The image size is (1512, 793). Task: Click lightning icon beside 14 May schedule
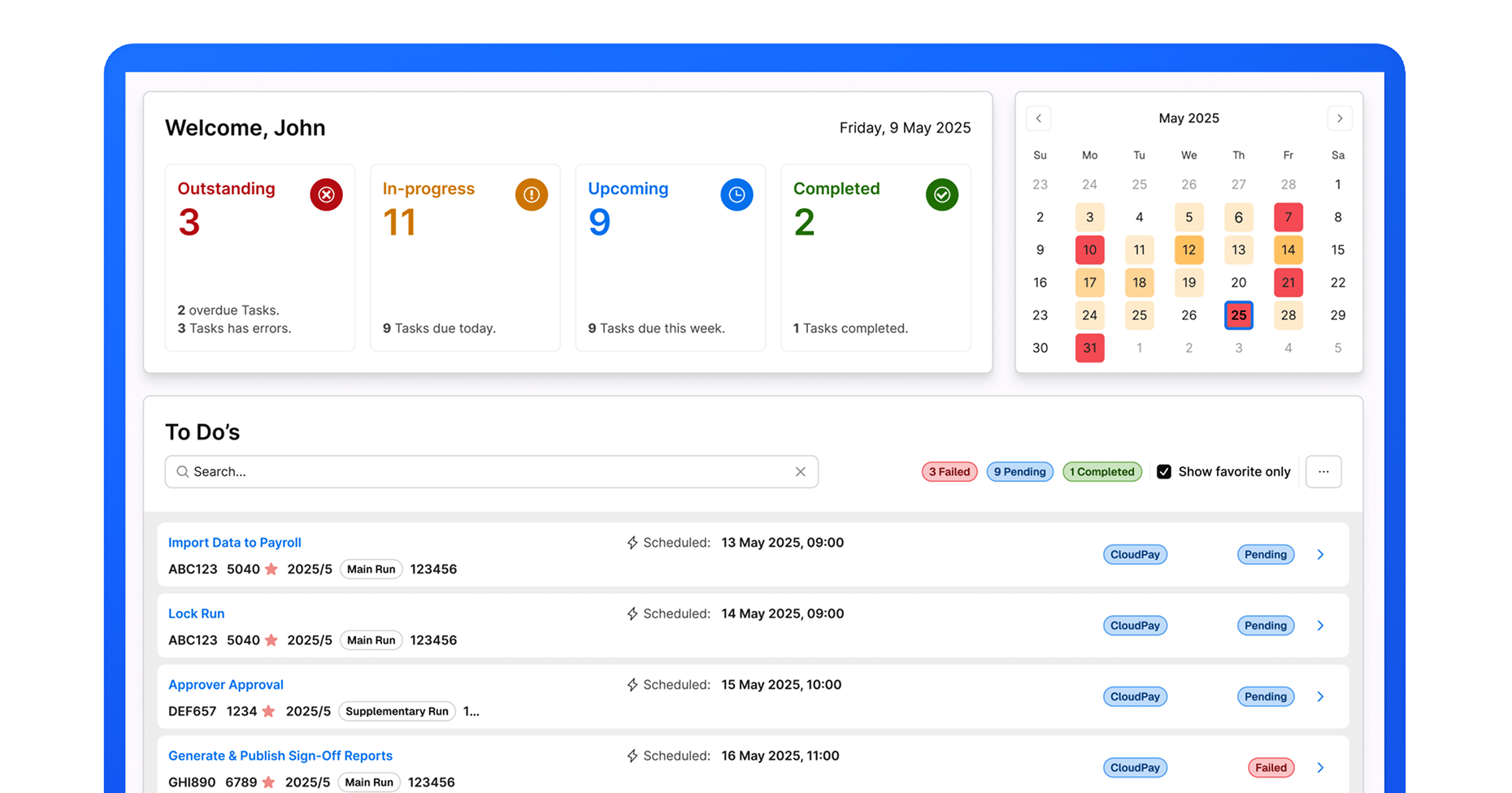tap(632, 613)
